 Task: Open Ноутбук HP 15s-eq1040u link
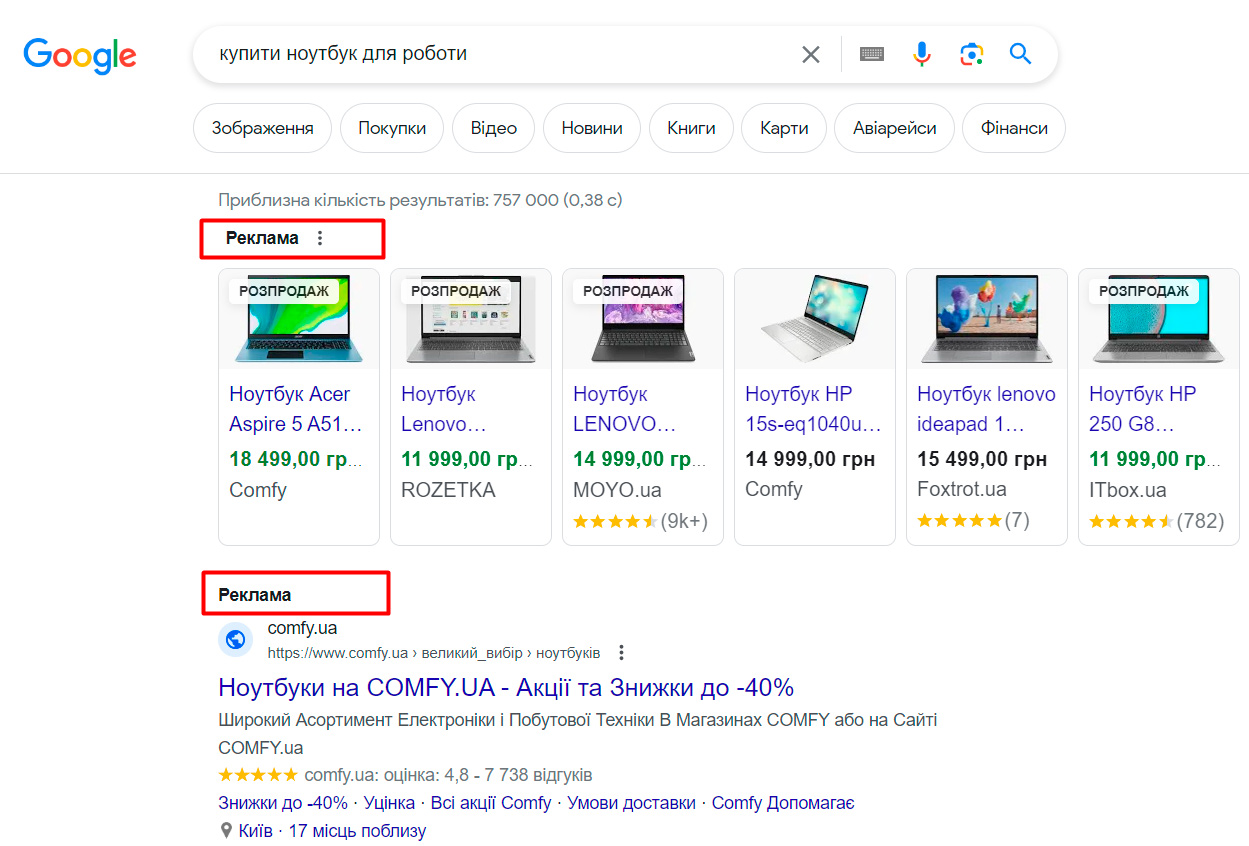click(813, 409)
